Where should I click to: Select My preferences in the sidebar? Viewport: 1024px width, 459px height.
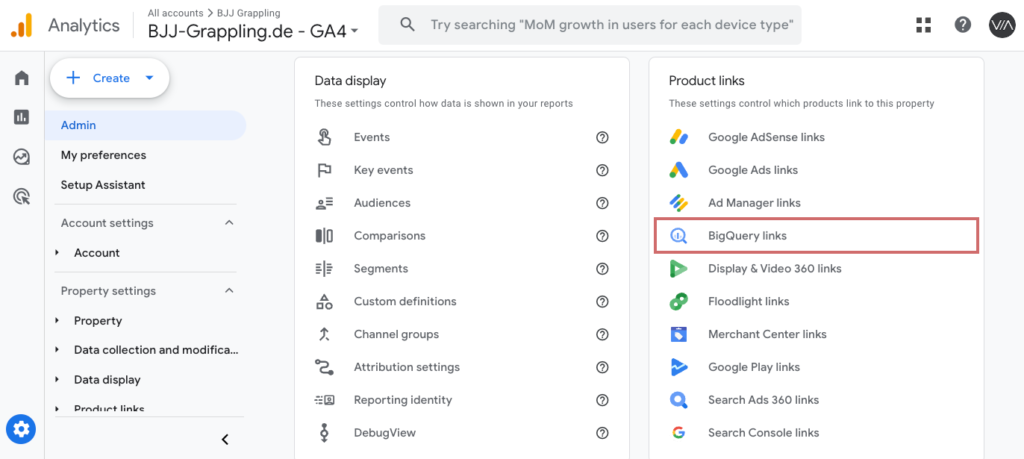coord(103,155)
